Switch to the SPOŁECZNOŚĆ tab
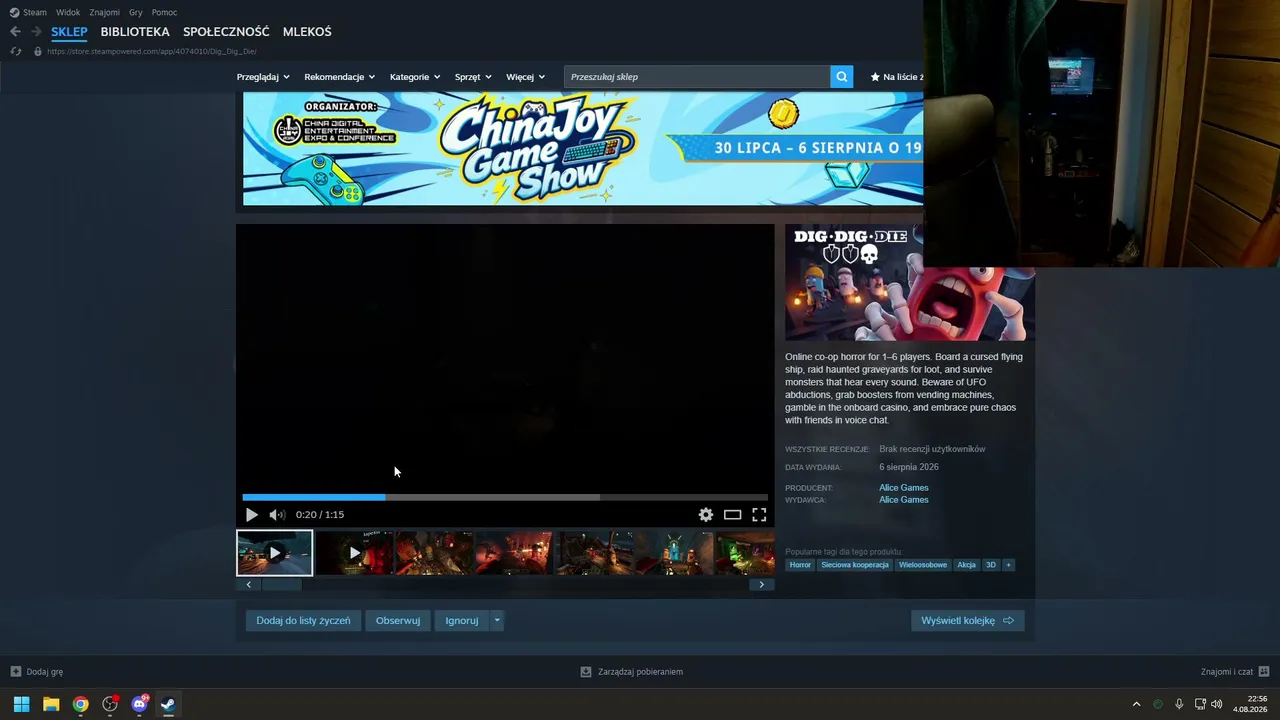This screenshot has height=720, width=1280. click(227, 32)
